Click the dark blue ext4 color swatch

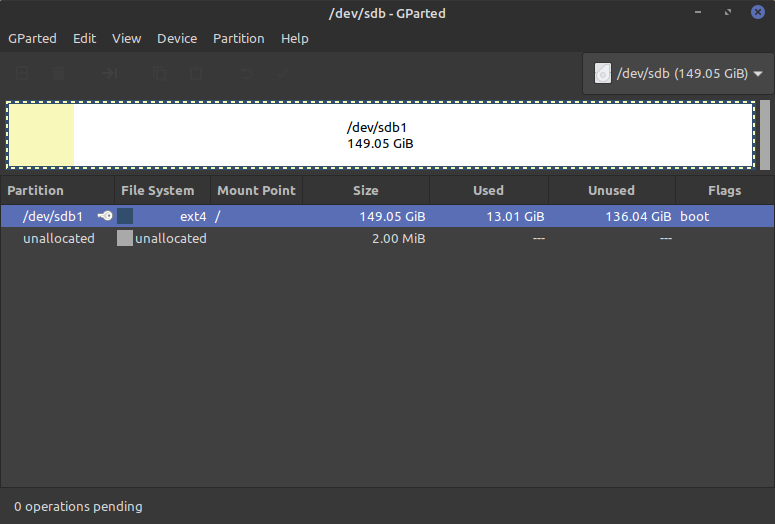tap(125, 216)
